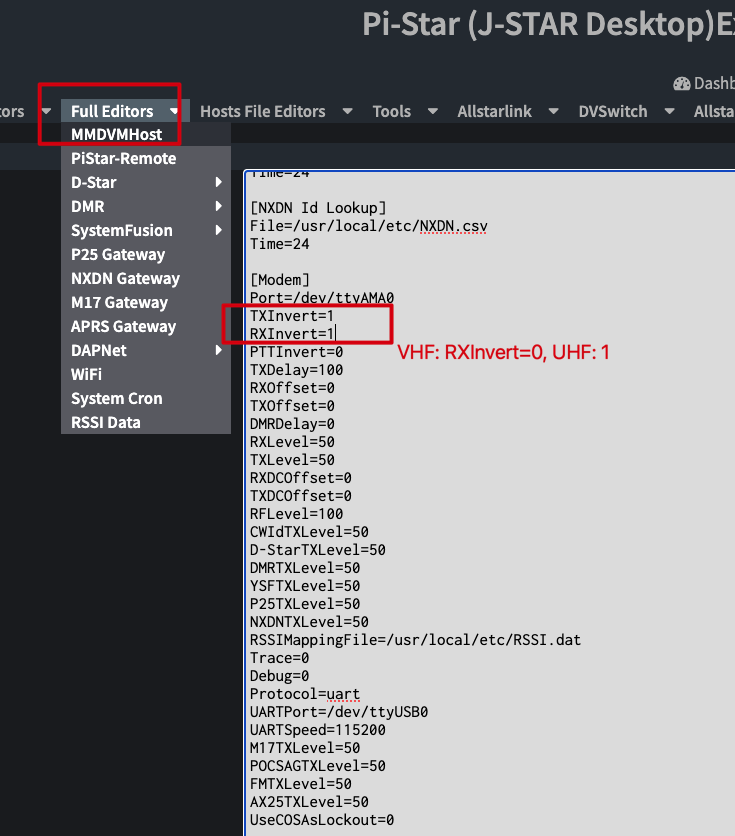
Task: Open the Allstarlink menu
Action: pyautogui.click(x=494, y=111)
